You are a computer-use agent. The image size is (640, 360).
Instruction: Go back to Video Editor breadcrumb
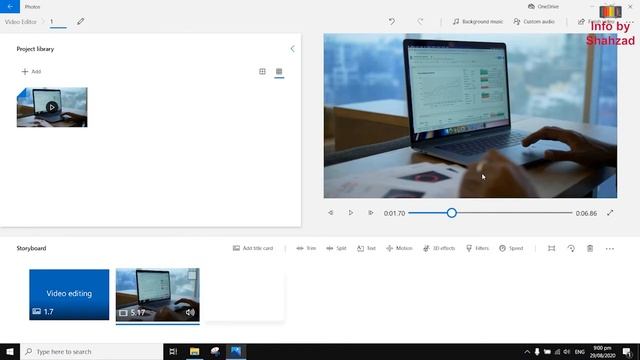(20, 22)
